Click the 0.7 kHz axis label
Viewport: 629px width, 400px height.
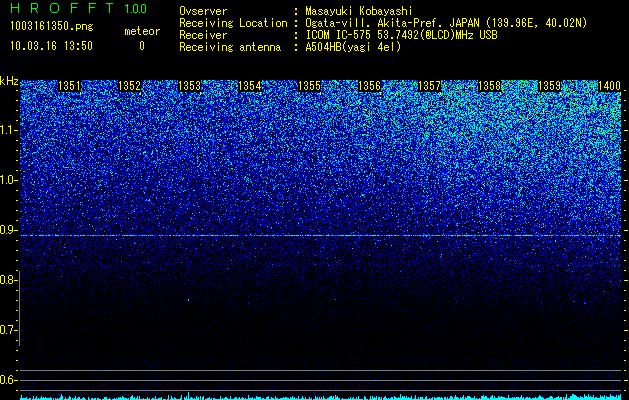9,330
